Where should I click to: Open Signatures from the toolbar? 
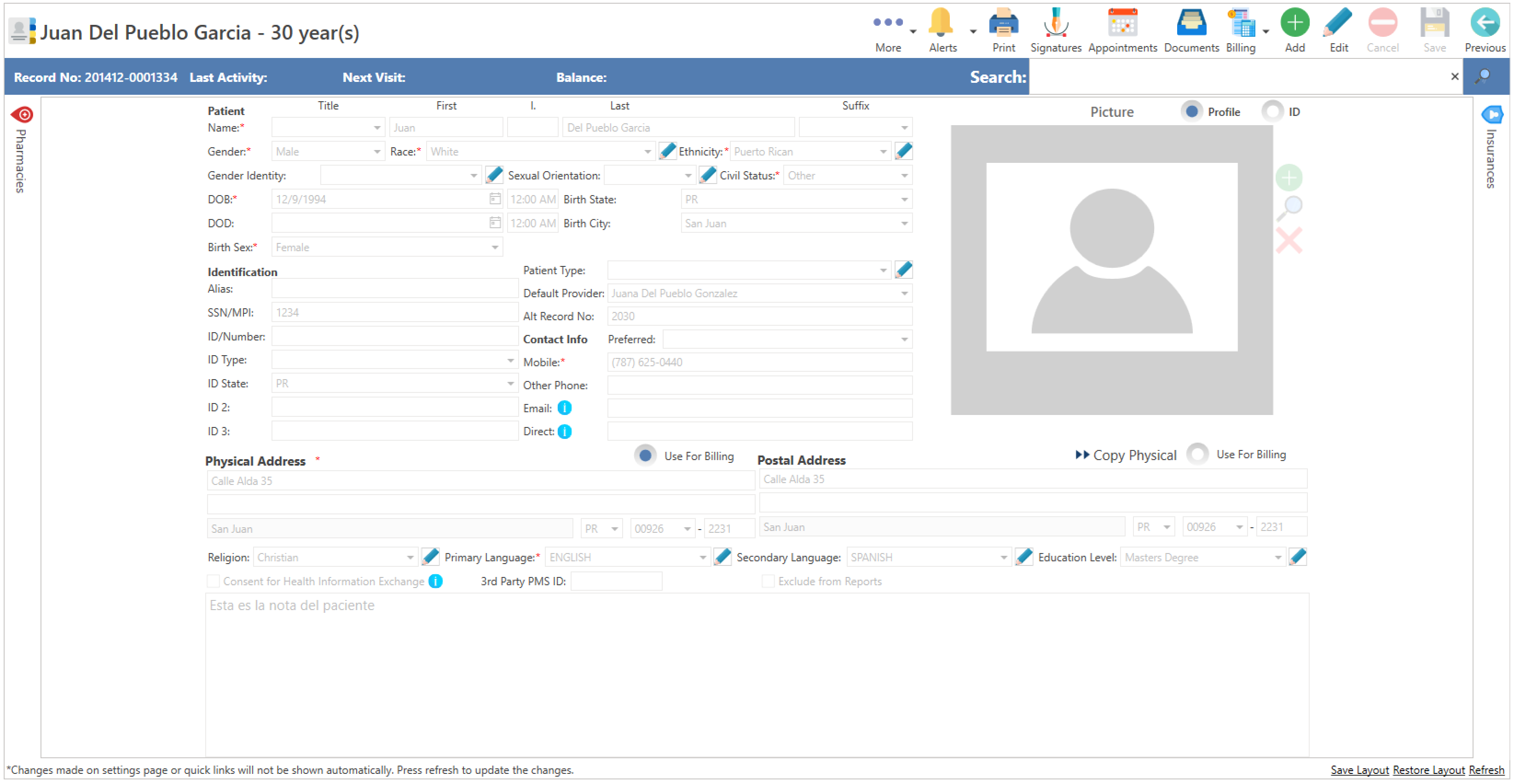[x=1055, y=23]
